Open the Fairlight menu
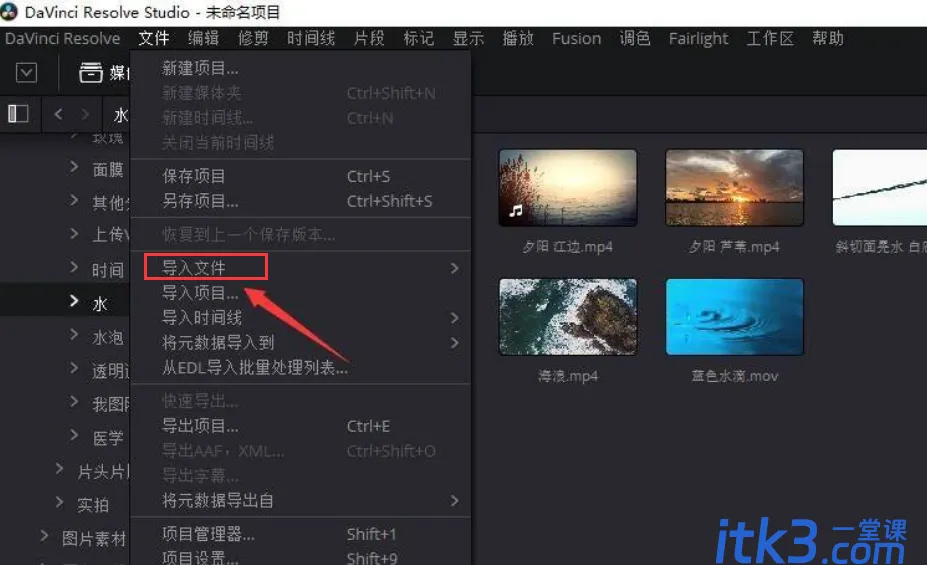Image resolution: width=927 pixels, height=565 pixels. pos(698,38)
